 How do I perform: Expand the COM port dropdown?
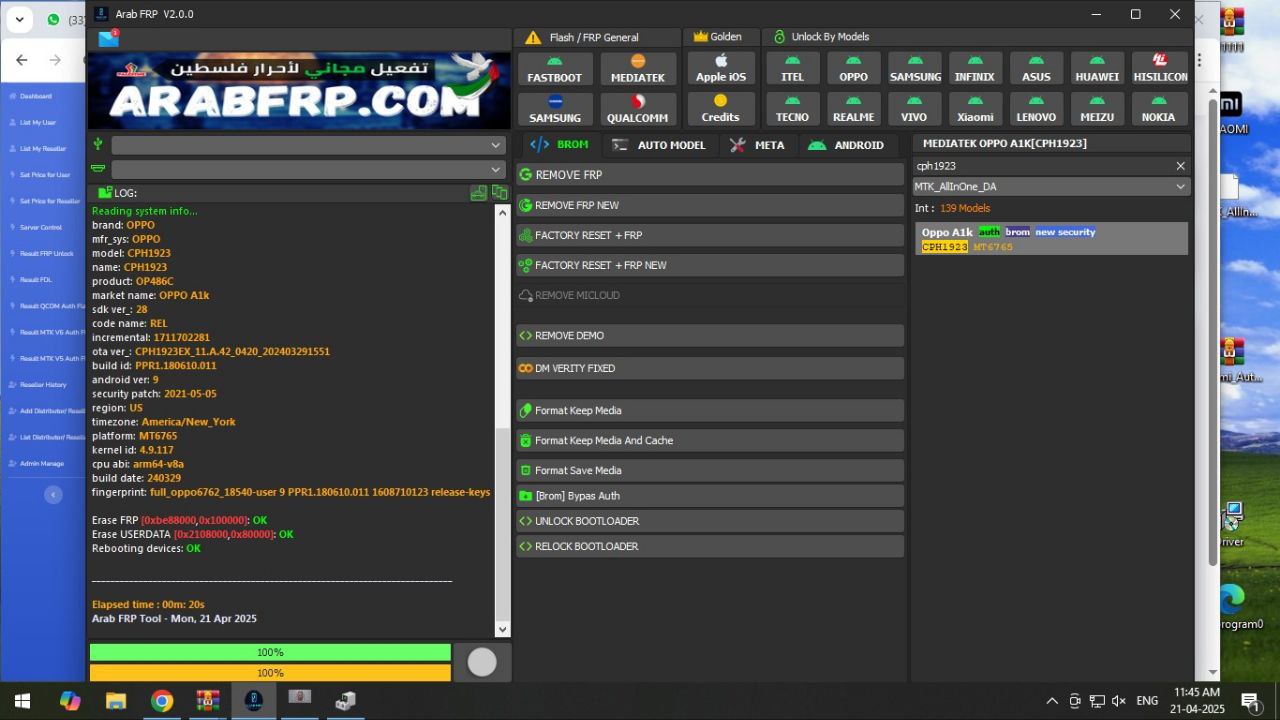tap(308, 169)
